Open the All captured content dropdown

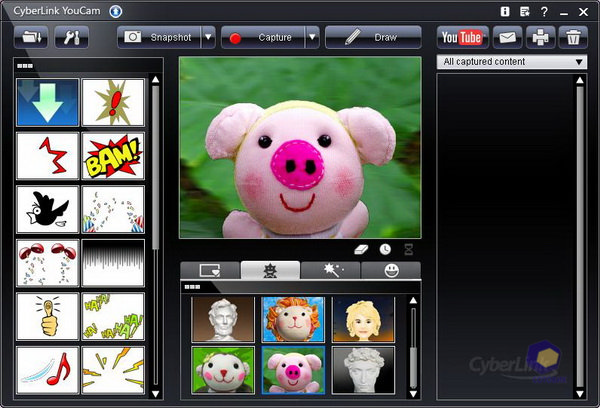(511, 62)
